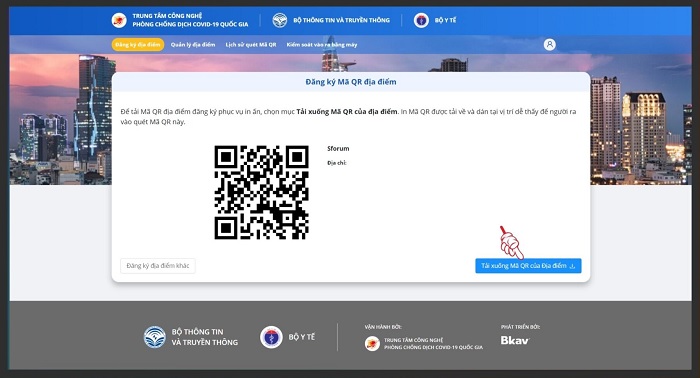Click the Bộ Y tế emblem in header

click(x=421, y=20)
